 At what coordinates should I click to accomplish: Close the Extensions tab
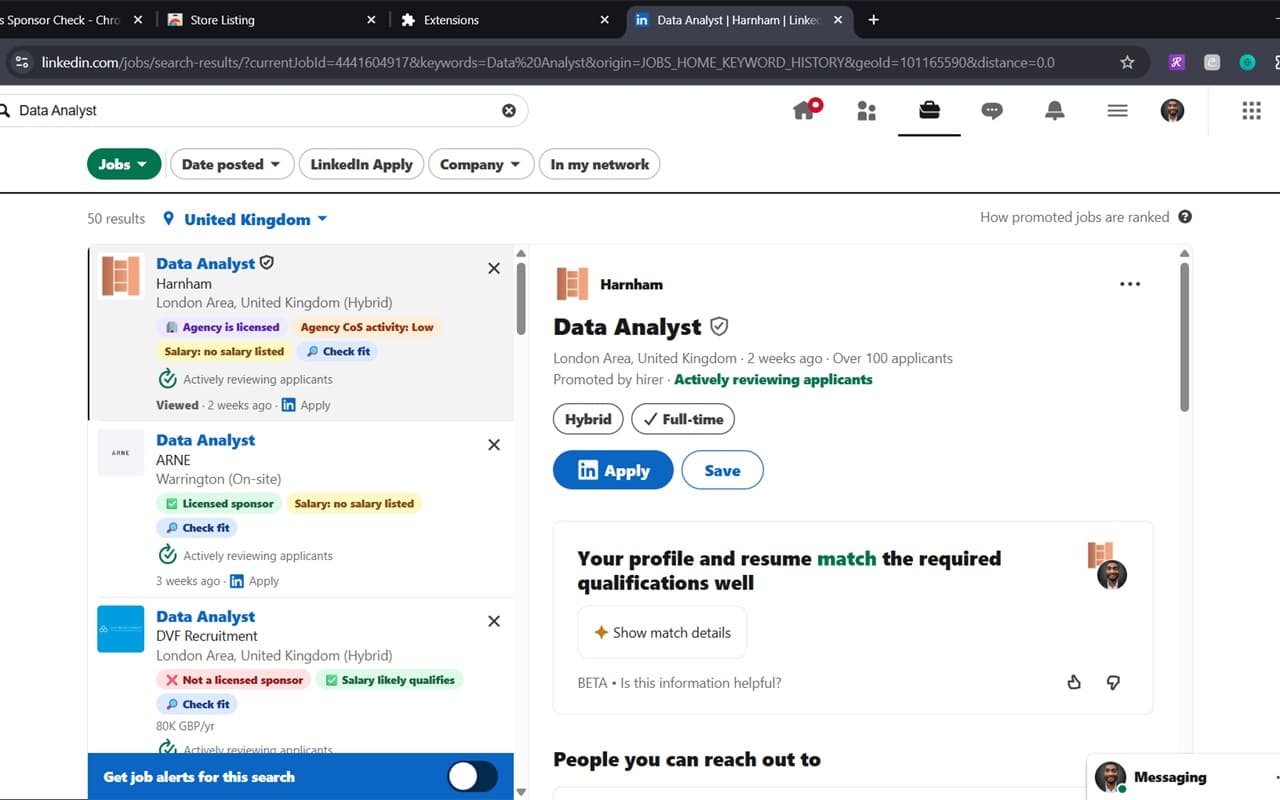(x=605, y=20)
